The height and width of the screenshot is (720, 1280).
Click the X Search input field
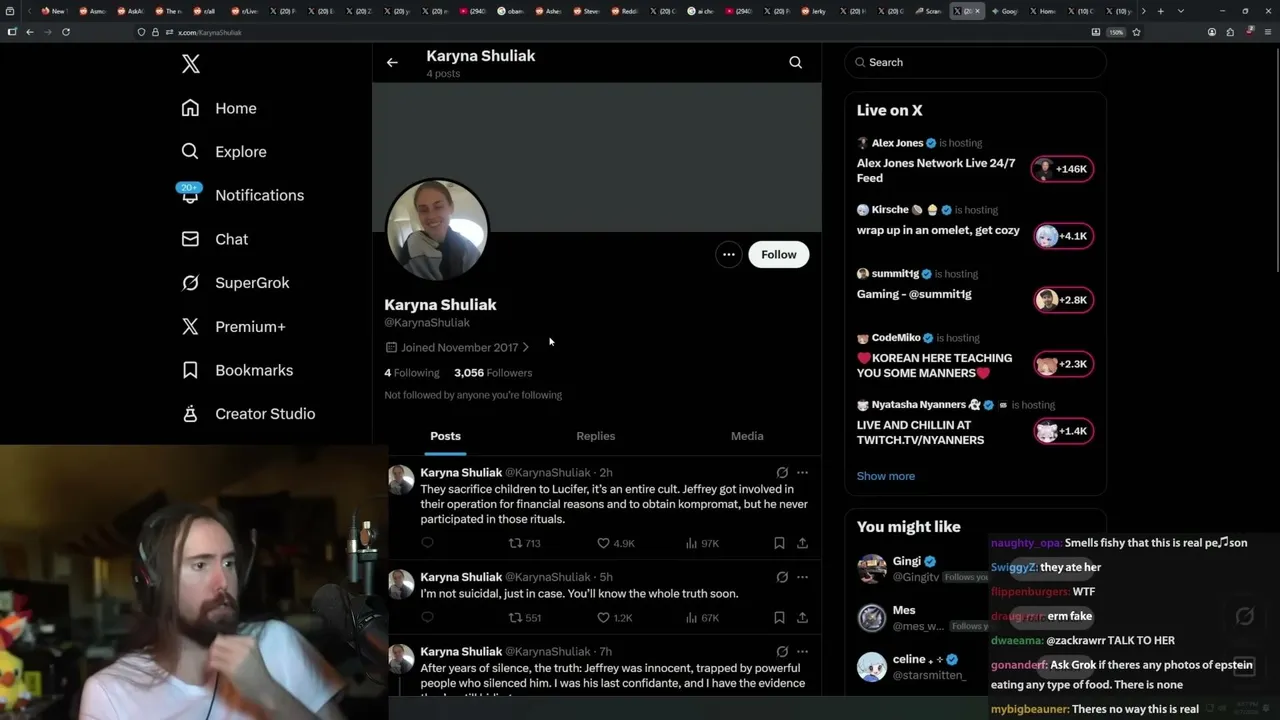point(976,62)
